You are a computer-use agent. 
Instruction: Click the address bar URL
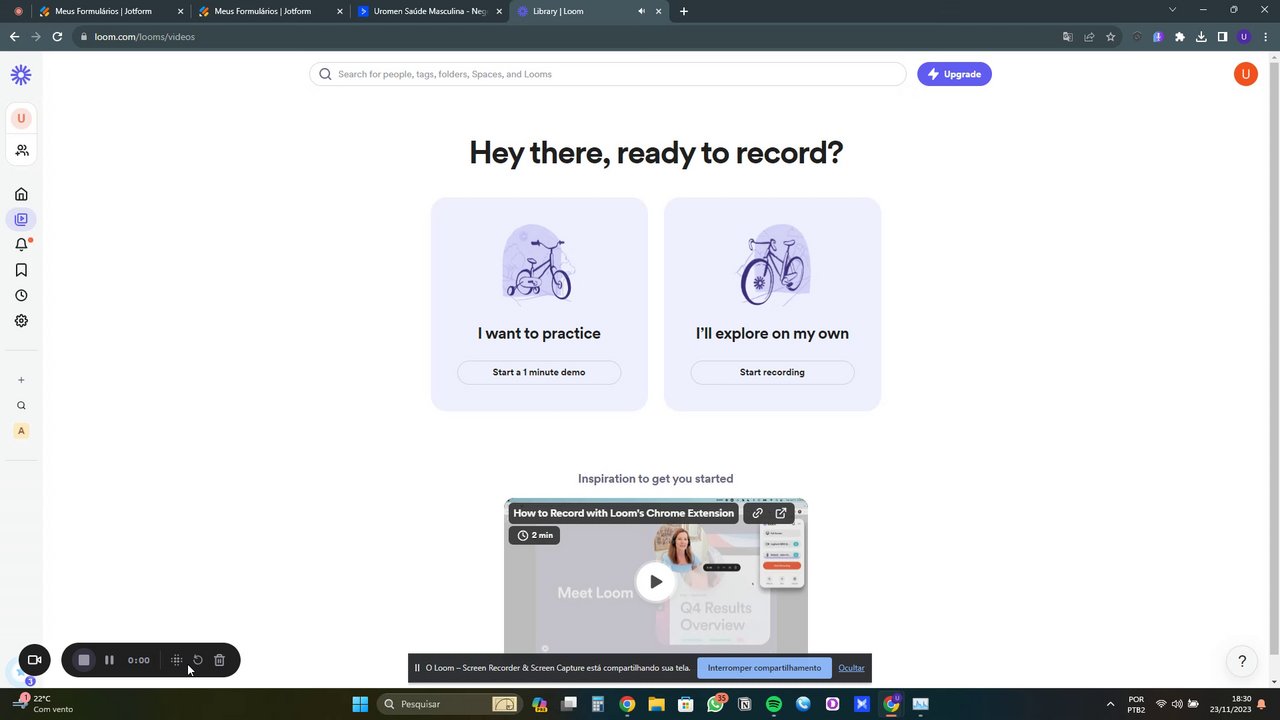pyautogui.click(x=145, y=37)
